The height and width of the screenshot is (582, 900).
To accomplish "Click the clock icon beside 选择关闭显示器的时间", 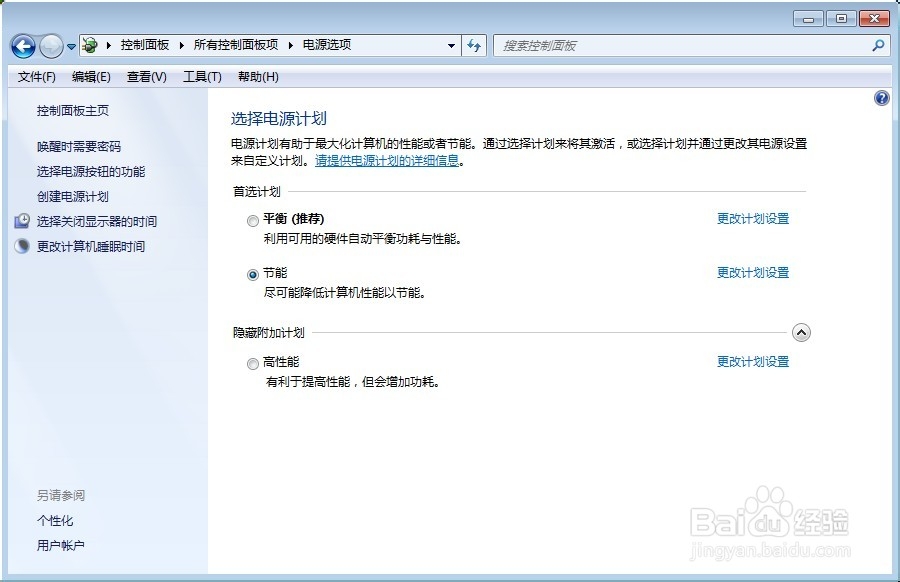I will (22, 221).
